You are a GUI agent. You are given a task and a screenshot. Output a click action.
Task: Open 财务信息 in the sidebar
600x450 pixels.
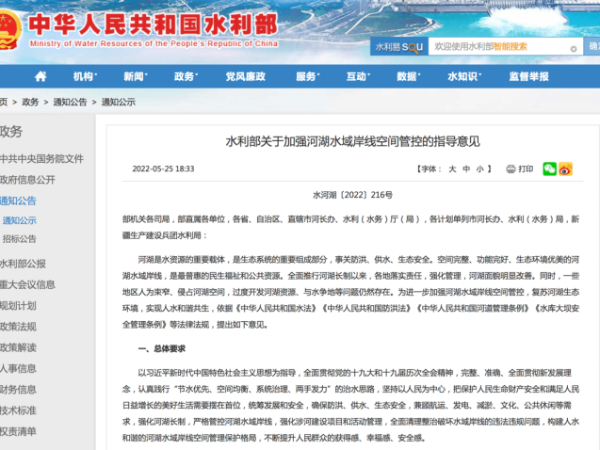click(x=18, y=390)
